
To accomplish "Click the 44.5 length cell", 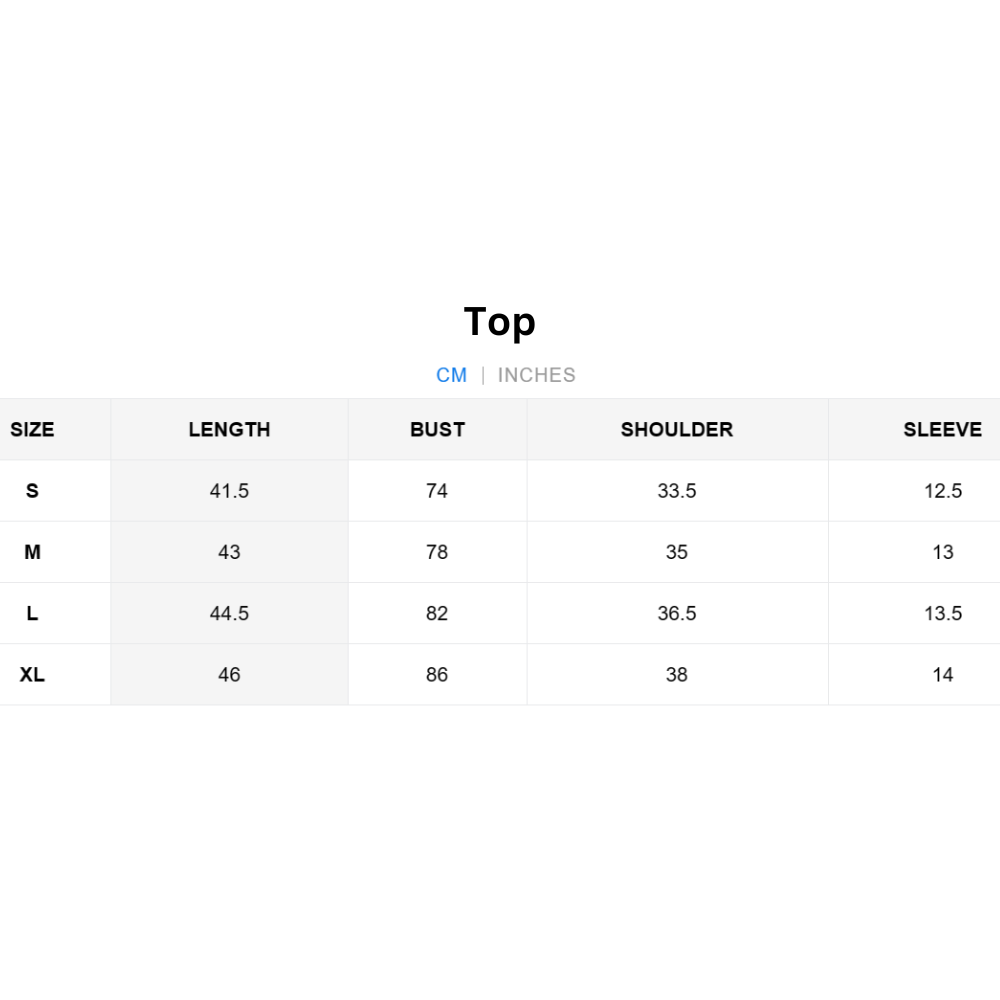I will [x=230, y=613].
